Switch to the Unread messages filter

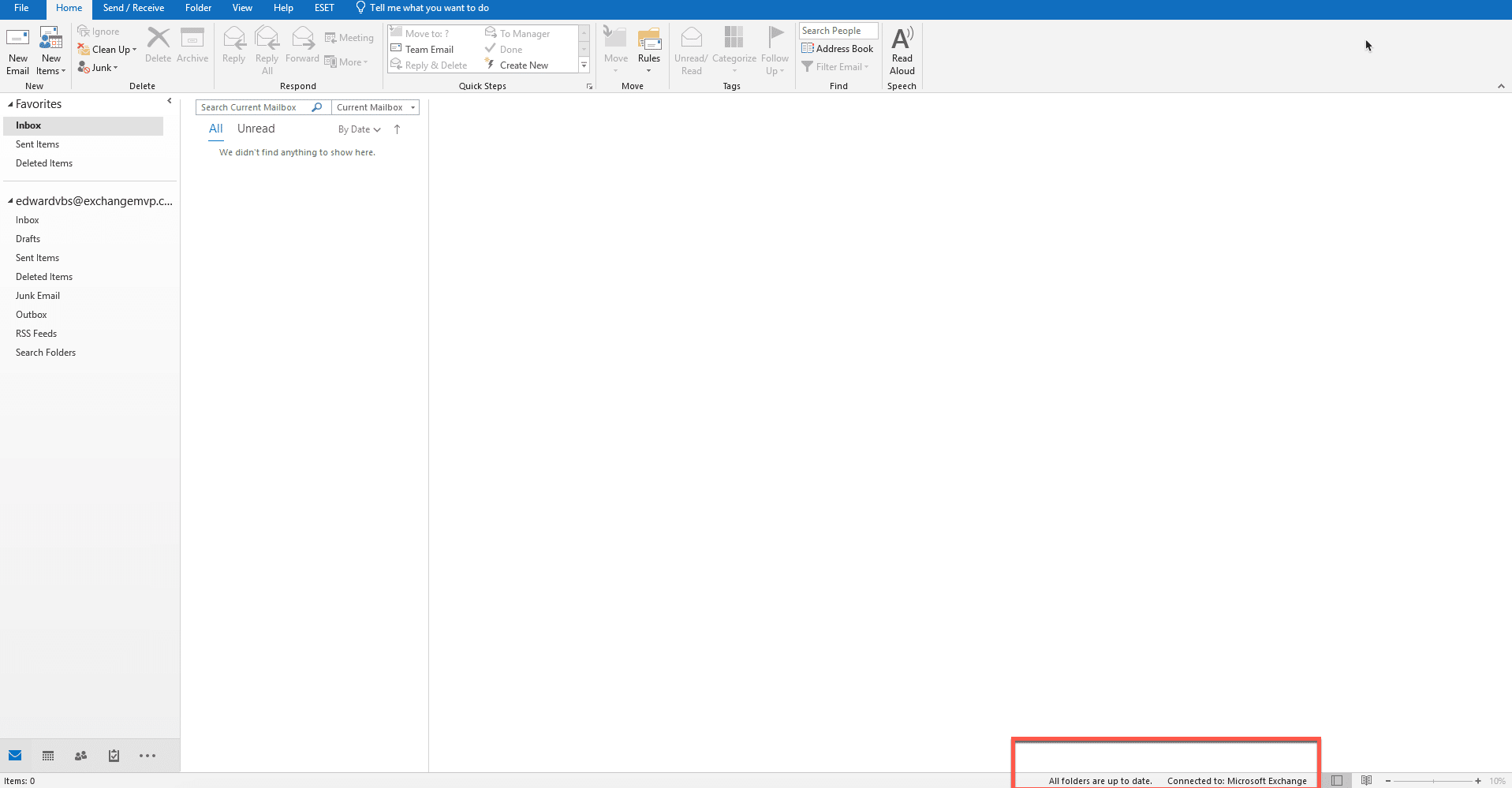[x=256, y=129]
